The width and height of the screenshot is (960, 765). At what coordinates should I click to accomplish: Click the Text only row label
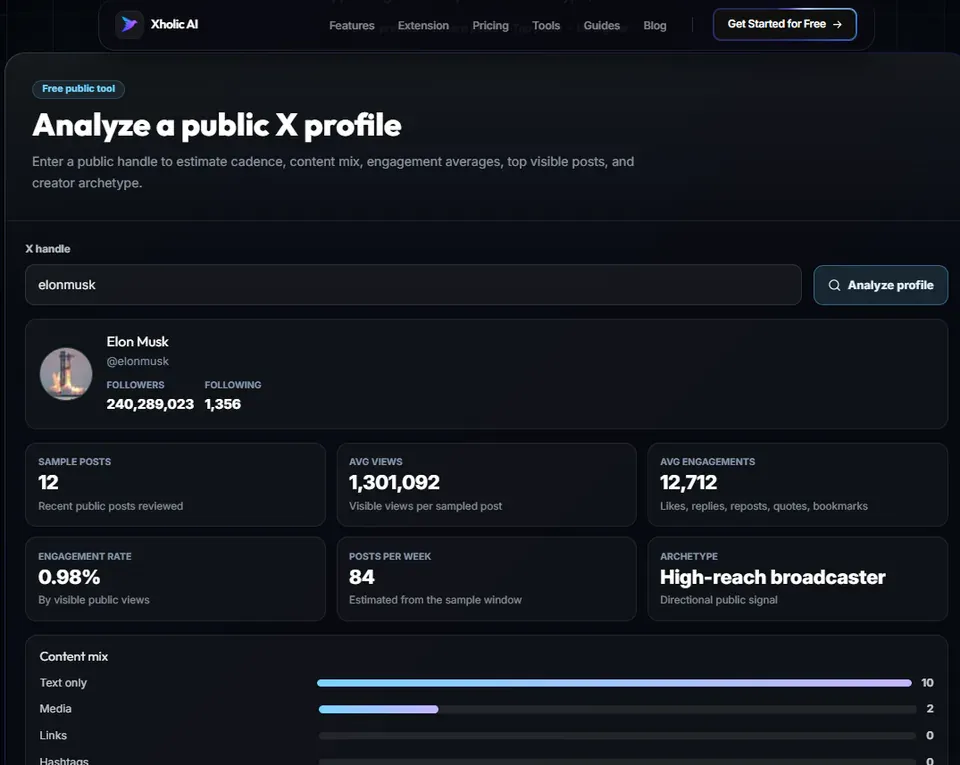click(63, 682)
